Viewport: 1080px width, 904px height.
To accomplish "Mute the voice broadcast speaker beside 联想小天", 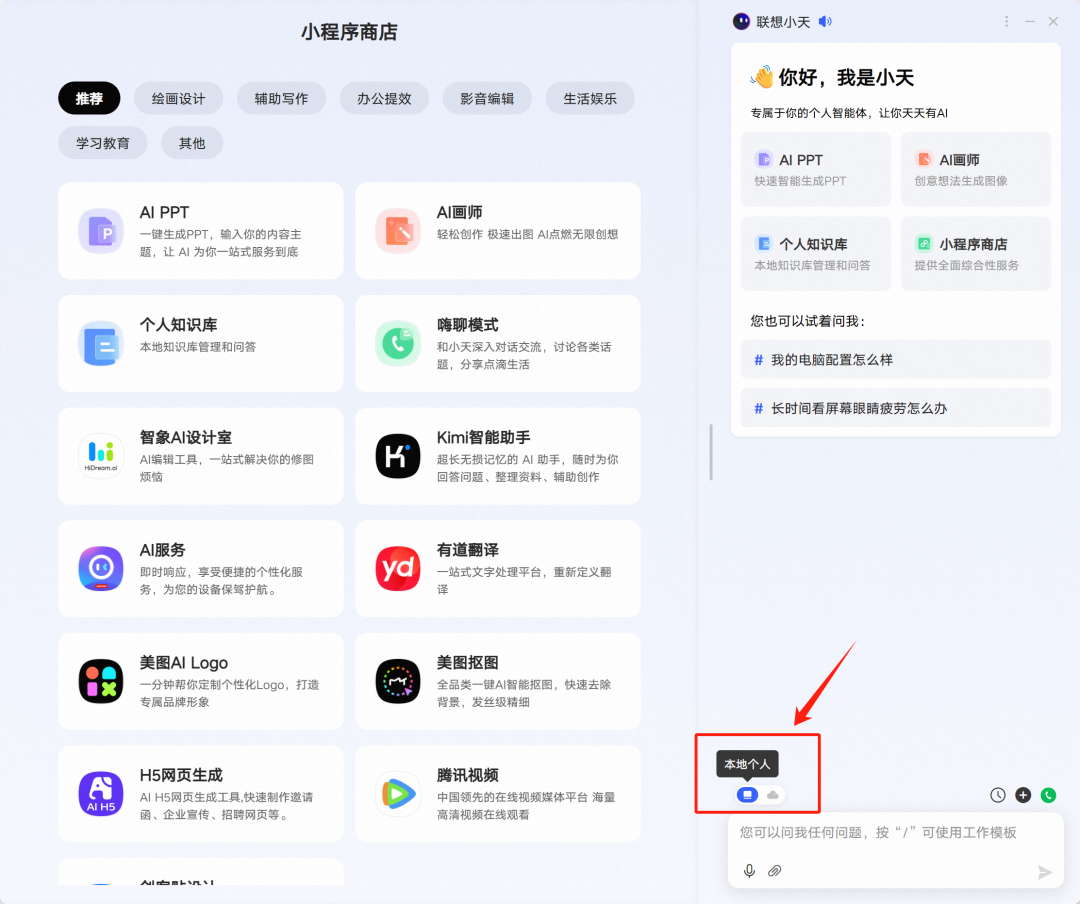I will tap(824, 20).
